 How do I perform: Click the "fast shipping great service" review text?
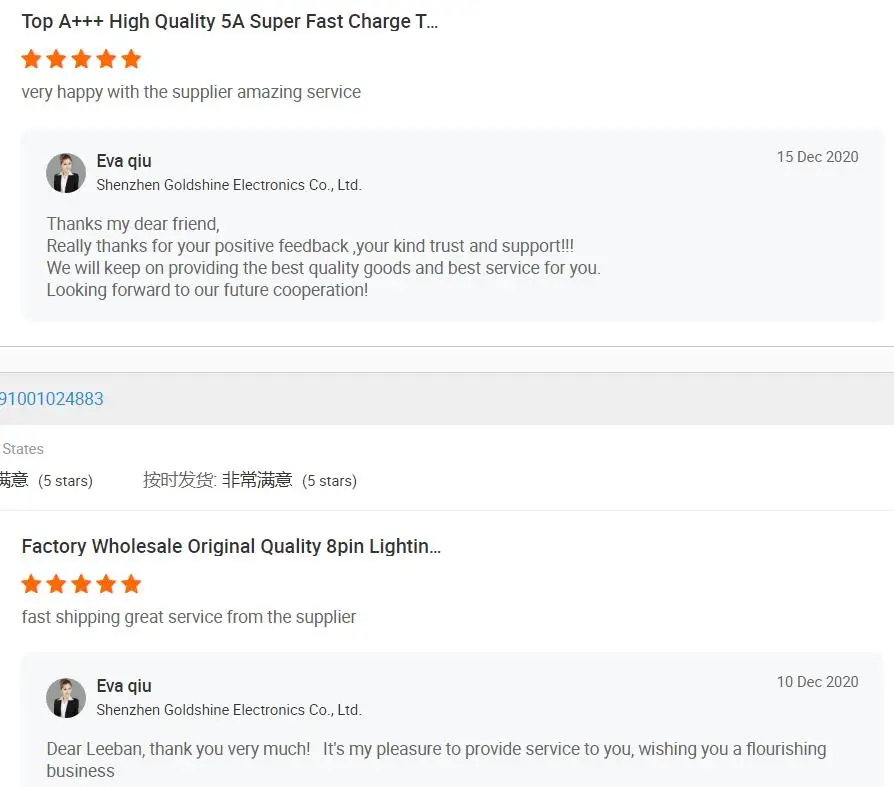click(189, 617)
